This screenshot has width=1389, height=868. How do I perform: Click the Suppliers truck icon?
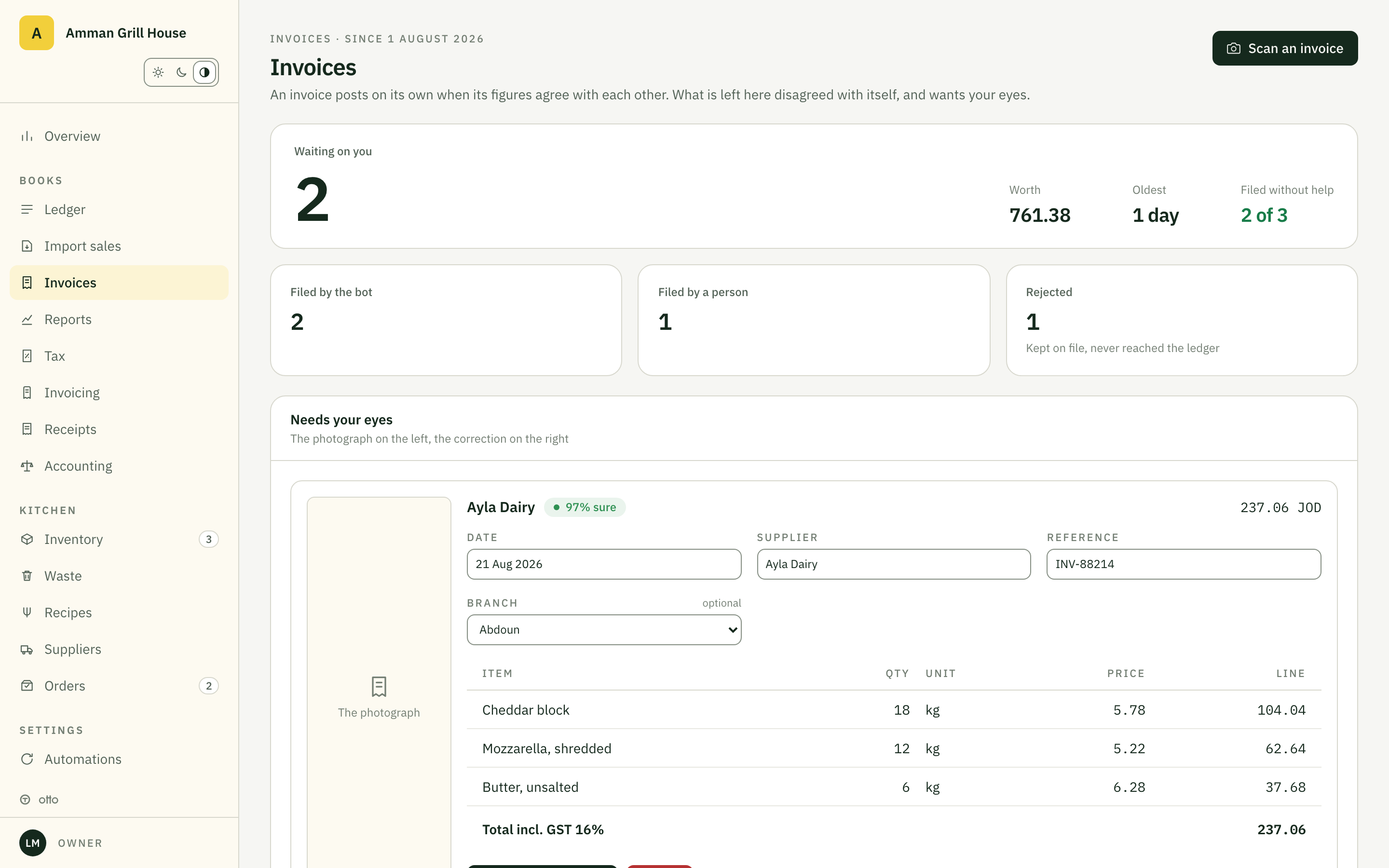point(27,649)
